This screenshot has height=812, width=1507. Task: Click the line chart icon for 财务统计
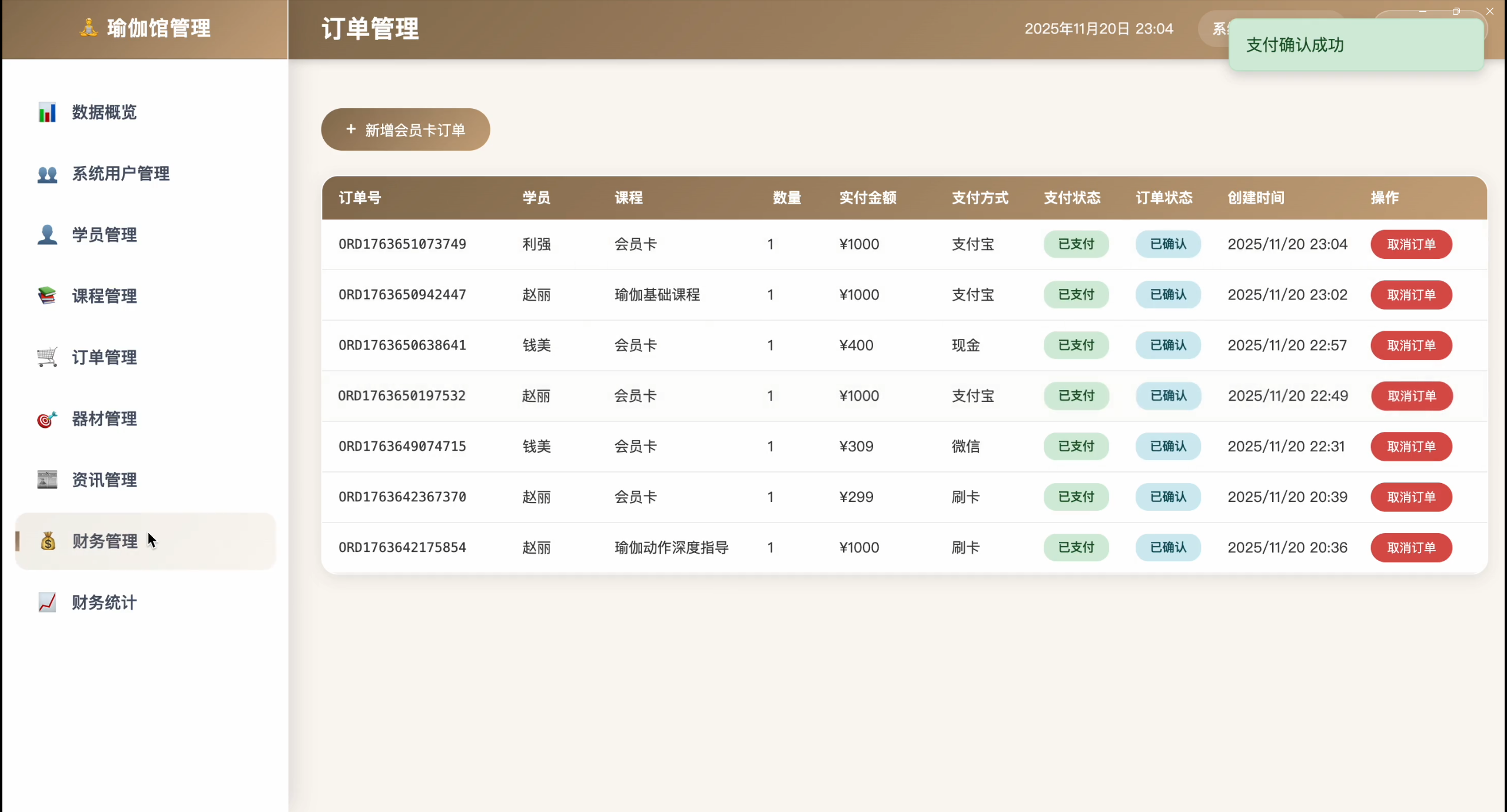(x=47, y=603)
